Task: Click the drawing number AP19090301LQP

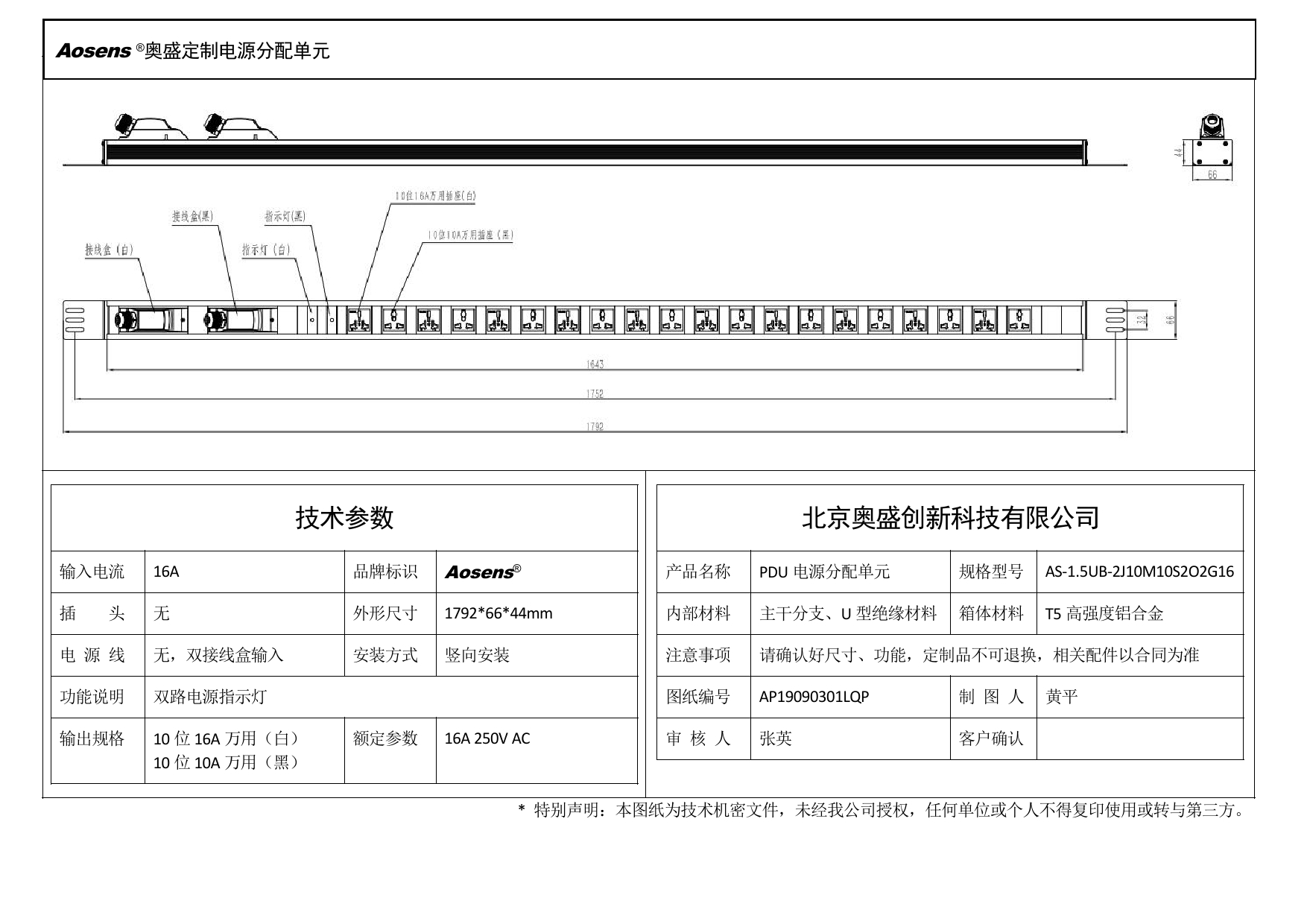Action: point(814,697)
